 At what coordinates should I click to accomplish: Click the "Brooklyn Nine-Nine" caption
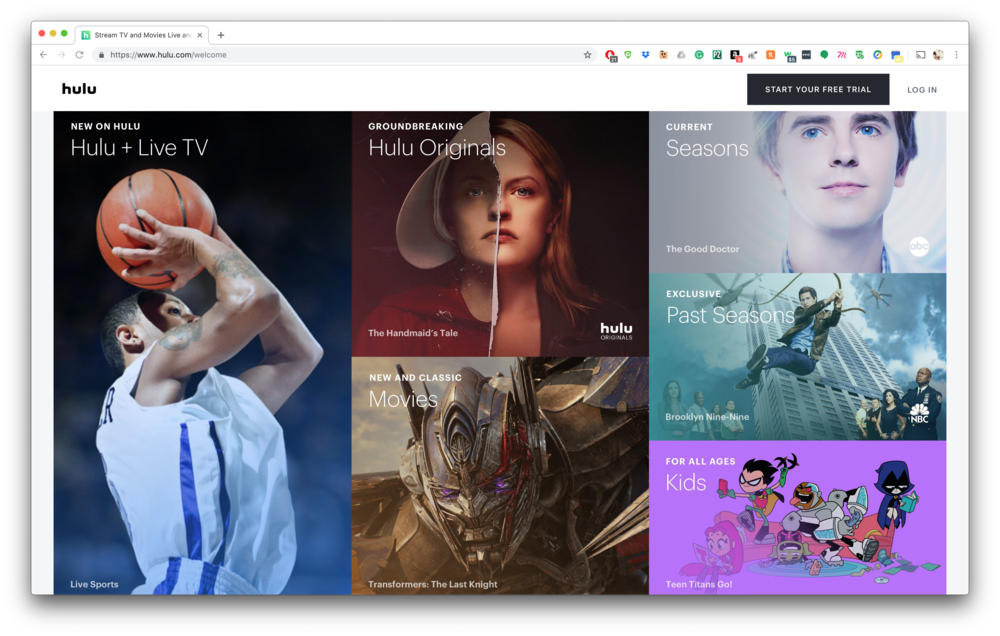(707, 417)
